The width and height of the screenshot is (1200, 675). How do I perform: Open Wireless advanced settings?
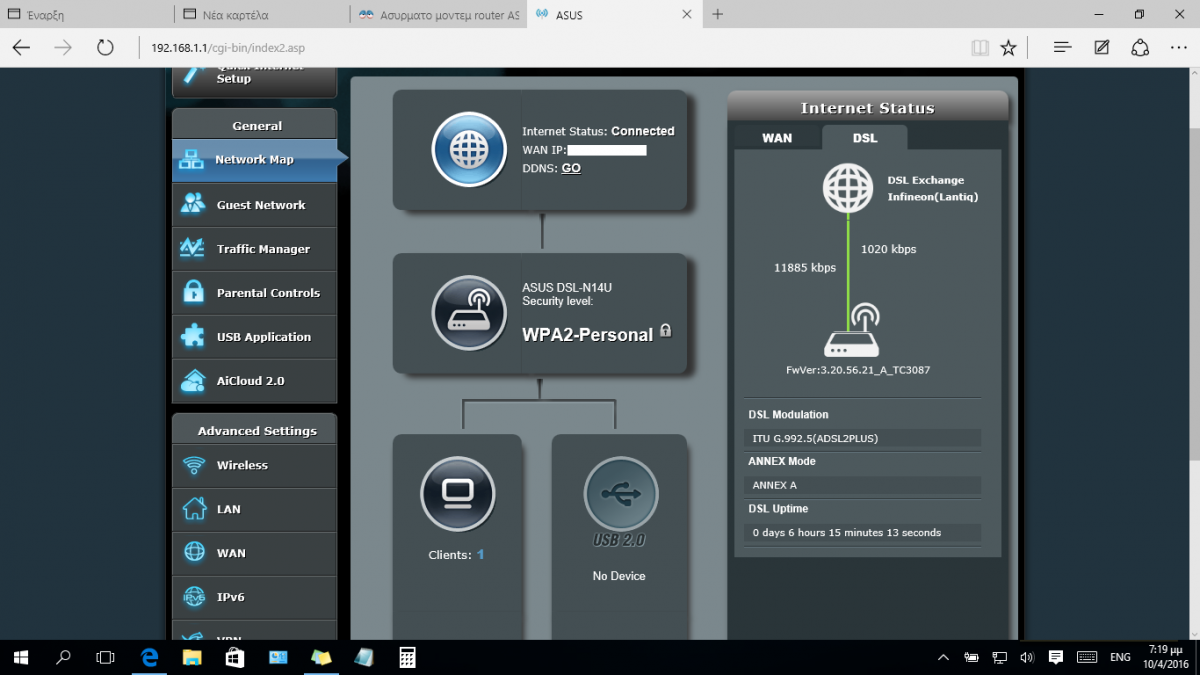254,465
